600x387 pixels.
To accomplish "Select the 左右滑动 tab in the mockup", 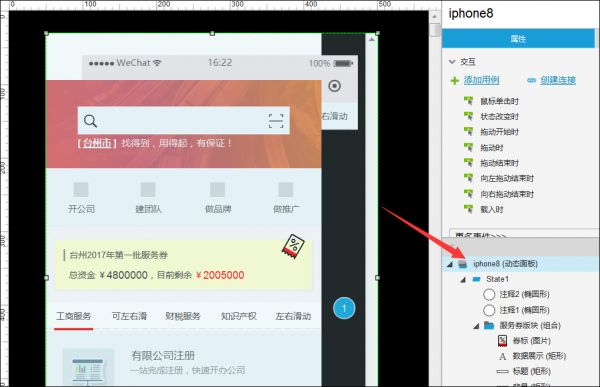I will coord(293,316).
